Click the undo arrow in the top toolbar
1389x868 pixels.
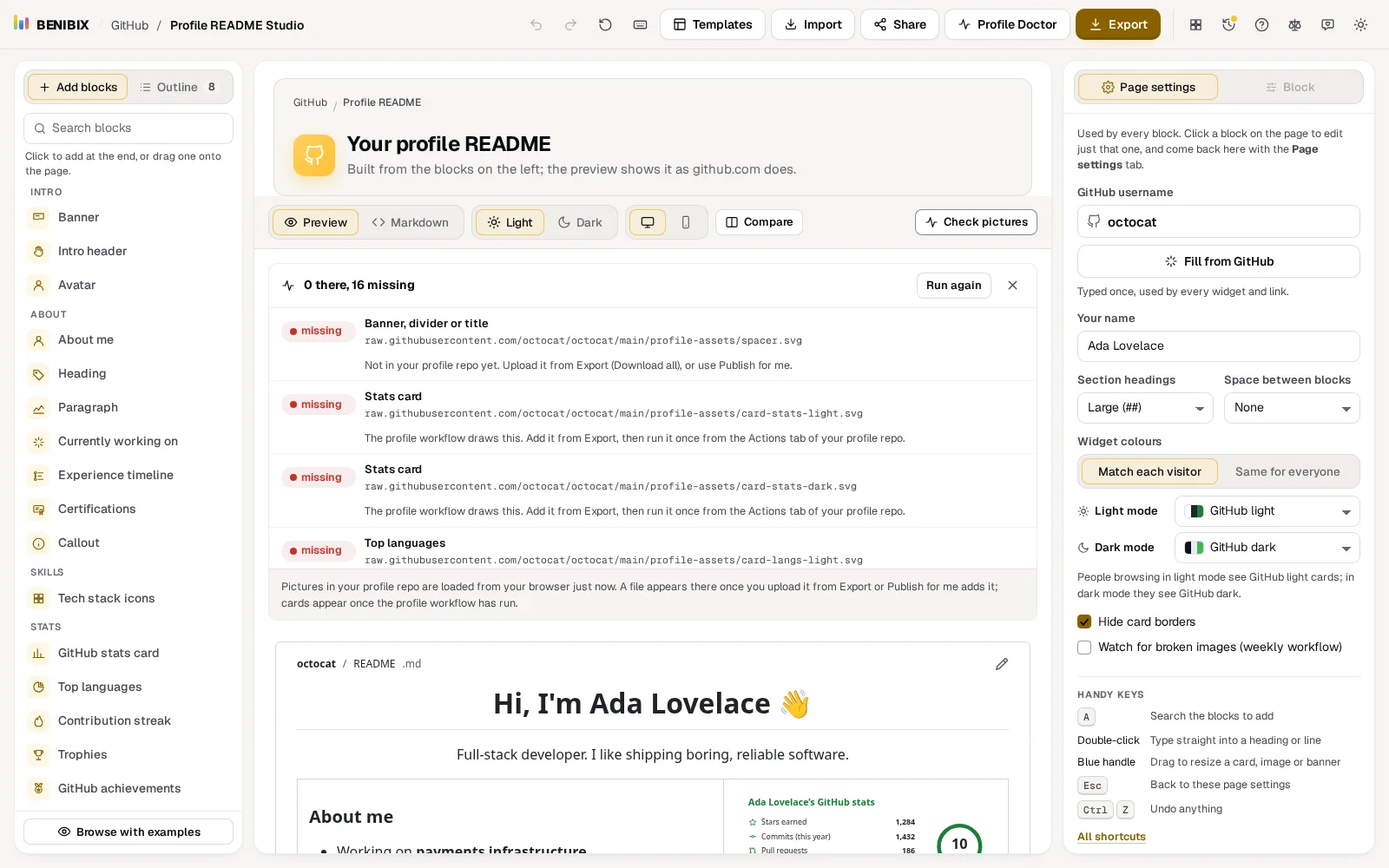(537, 25)
